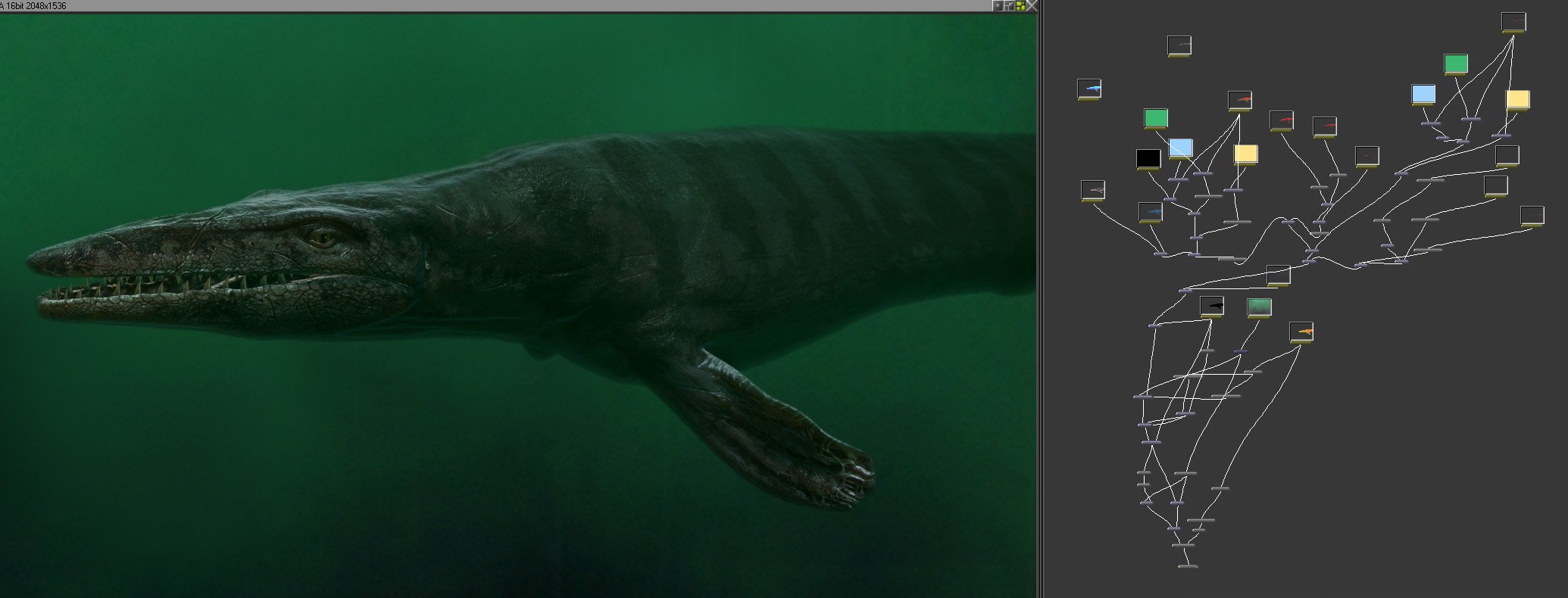Select the orange creature pass node
Screen dimensions: 1568x598
[1301, 332]
